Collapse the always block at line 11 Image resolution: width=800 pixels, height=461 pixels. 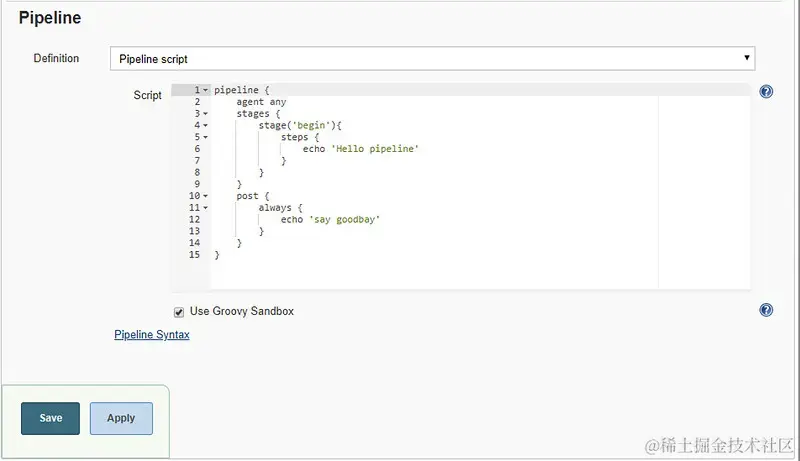click(205, 208)
